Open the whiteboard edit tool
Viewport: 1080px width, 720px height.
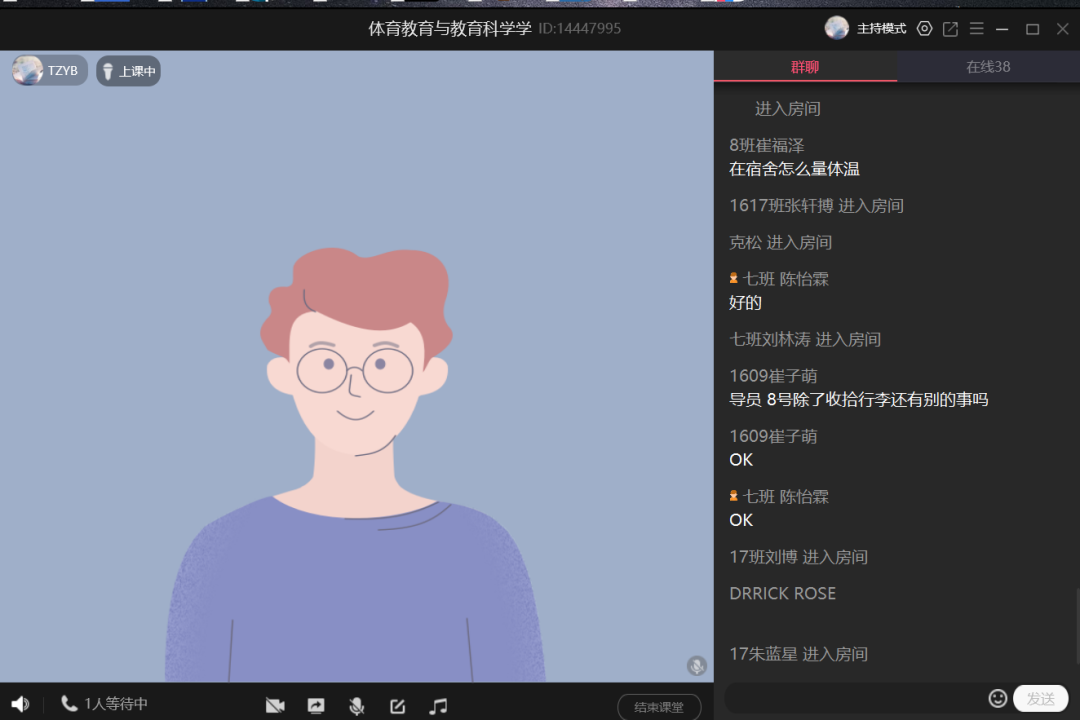click(x=397, y=706)
